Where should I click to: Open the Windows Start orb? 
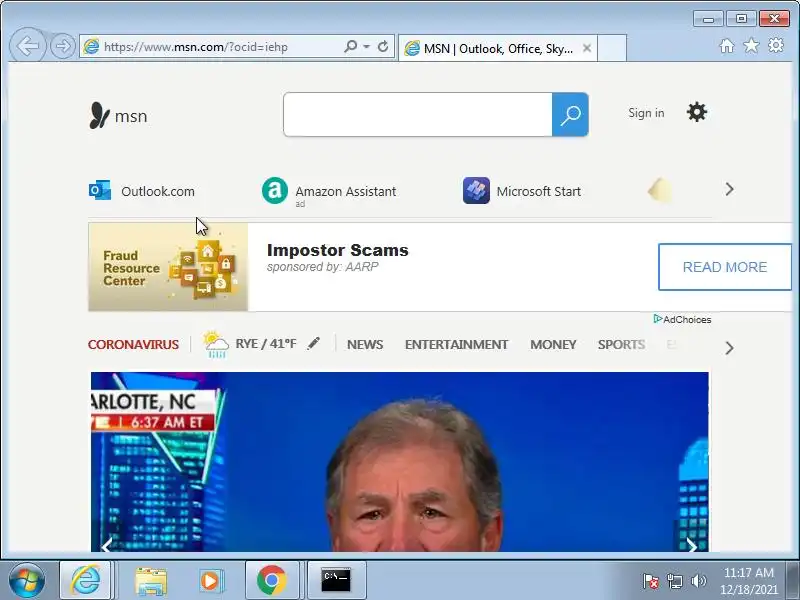[26, 580]
